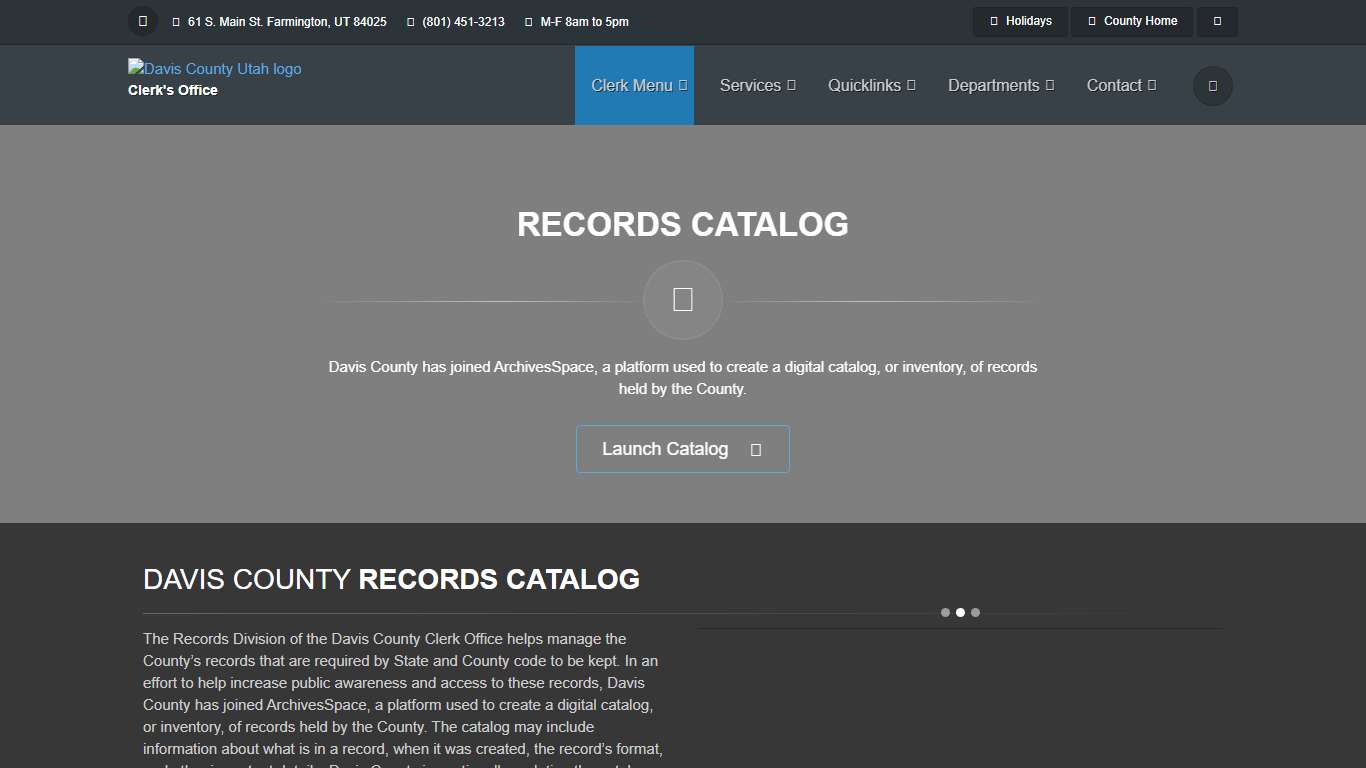Expand the Services dropdown menu
Screen dimensions: 1366x768
tap(757, 85)
